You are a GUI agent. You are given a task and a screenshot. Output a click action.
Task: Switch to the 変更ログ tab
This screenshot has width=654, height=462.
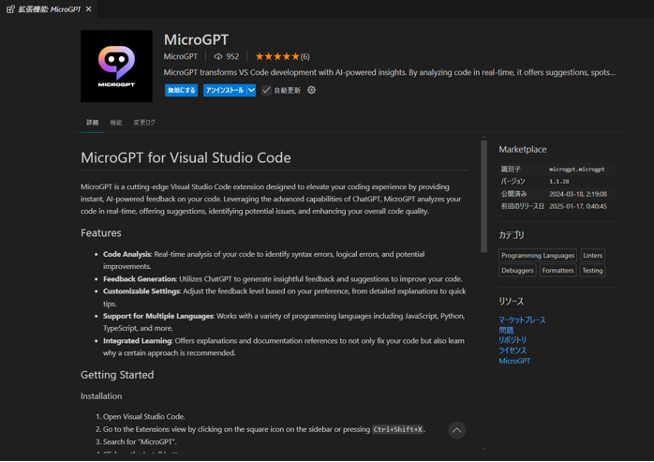point(144,123)
